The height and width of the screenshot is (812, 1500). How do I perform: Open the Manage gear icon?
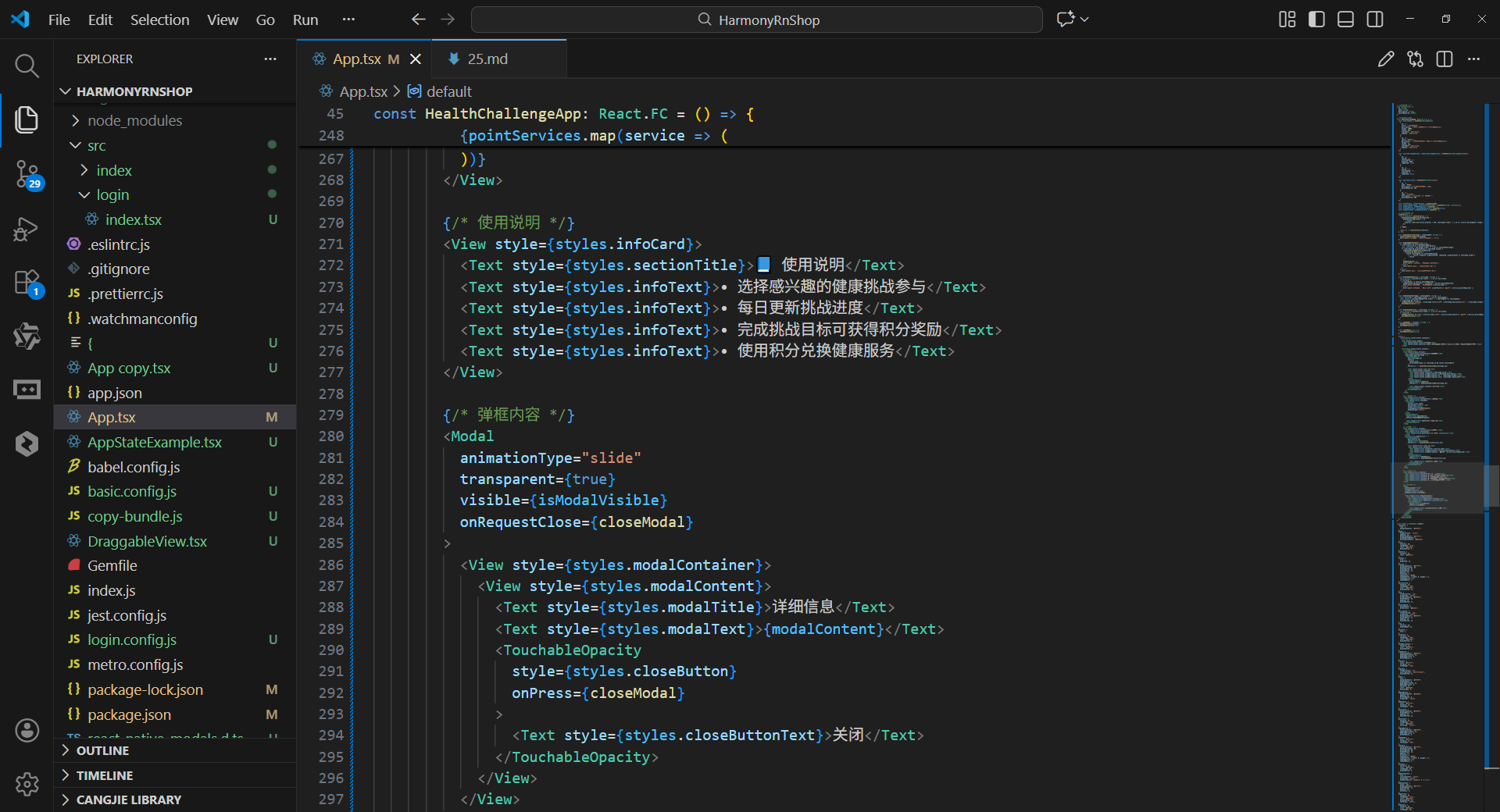point(27,784)
